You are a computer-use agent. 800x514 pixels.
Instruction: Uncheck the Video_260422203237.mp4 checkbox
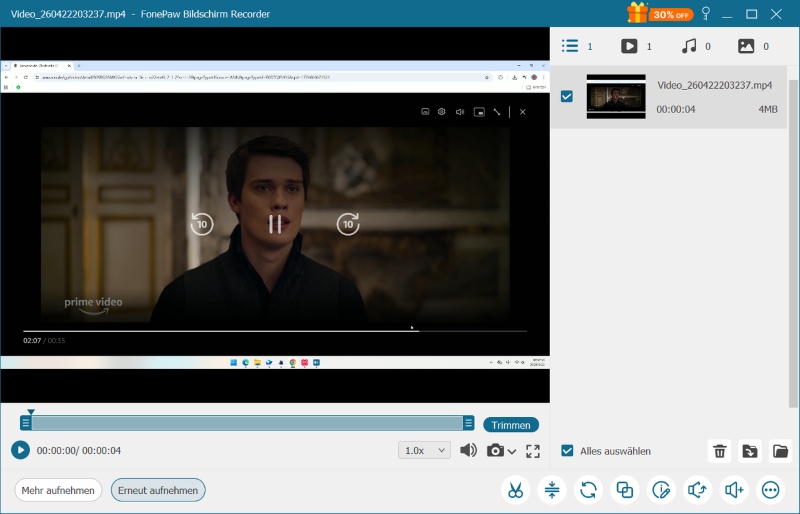[x=567, y=96]
